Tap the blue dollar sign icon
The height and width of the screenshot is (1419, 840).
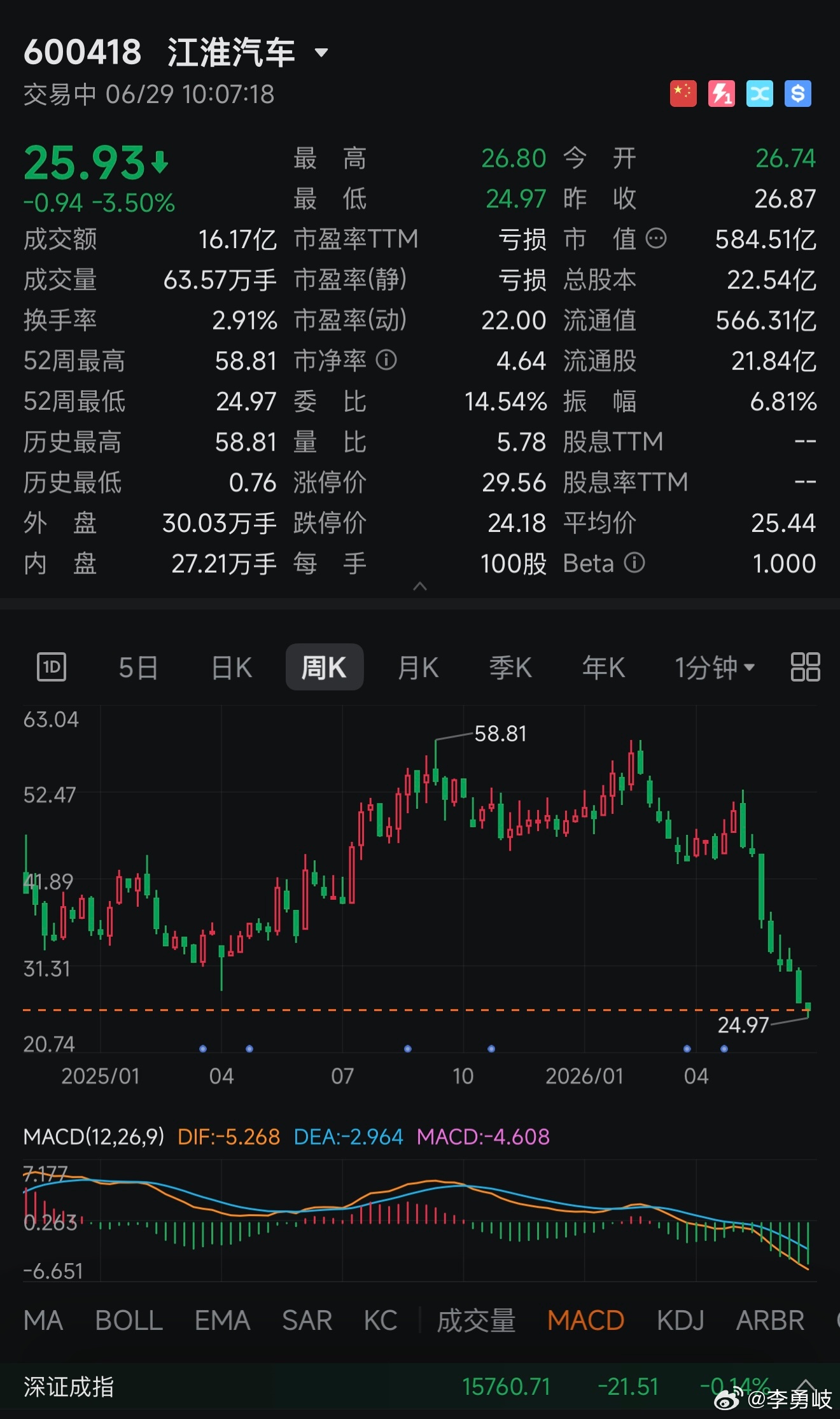(x=798, y=94)
